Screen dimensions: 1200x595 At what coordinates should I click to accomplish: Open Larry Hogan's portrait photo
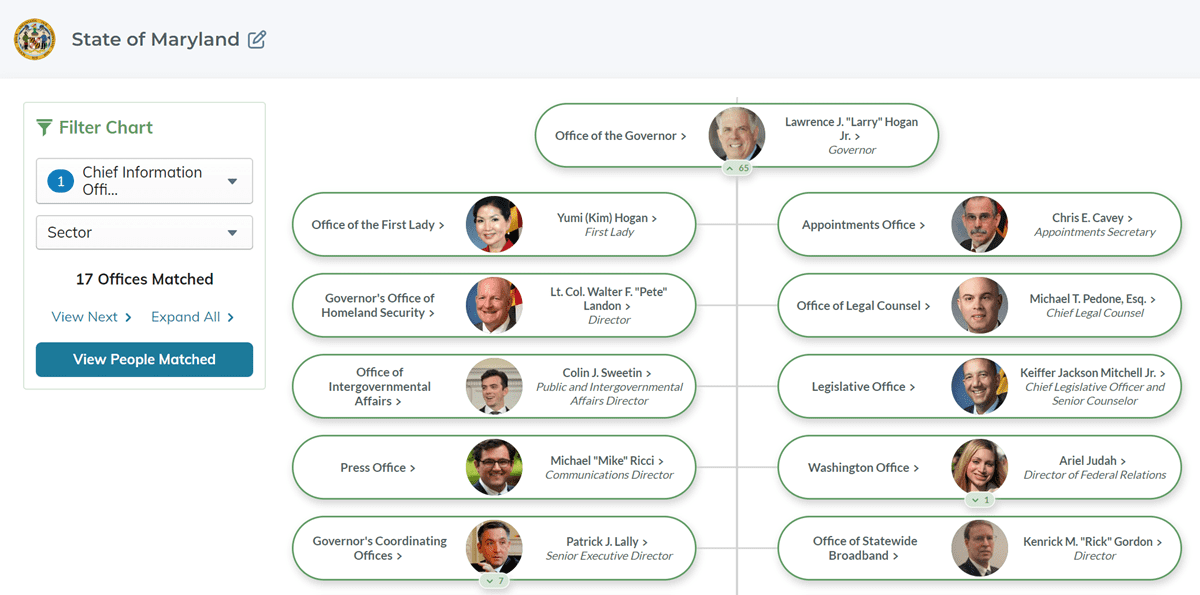737,135
